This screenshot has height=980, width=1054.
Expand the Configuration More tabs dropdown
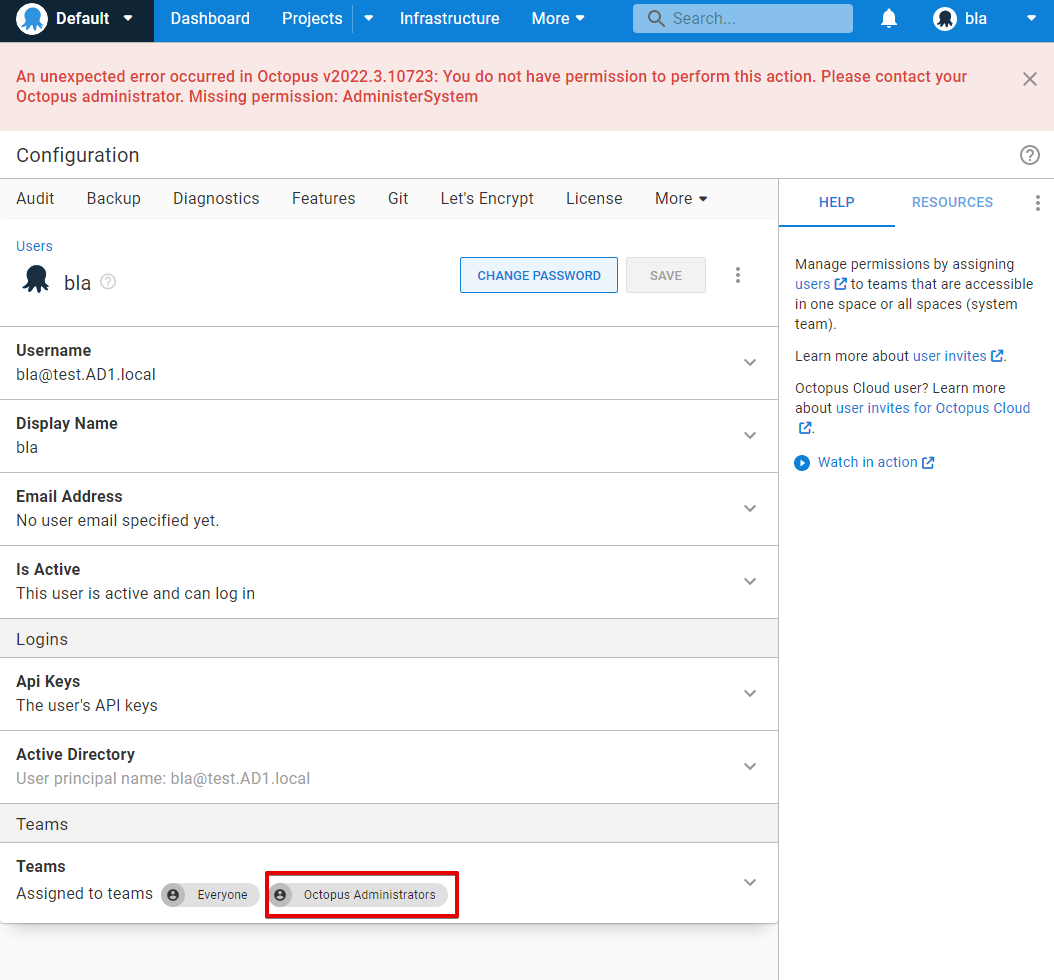click(680, 198)
